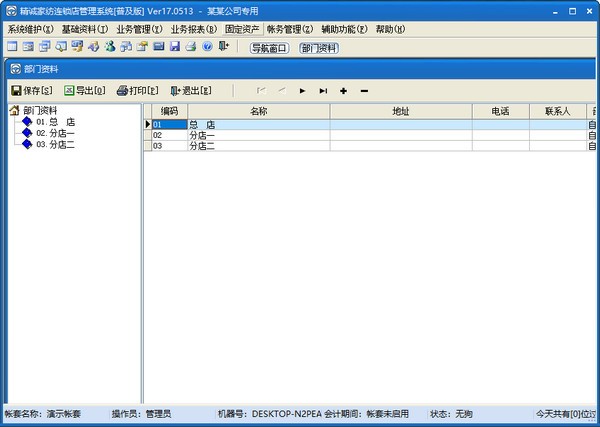Click the exit door icon in main toolbar

coord(223,47)
